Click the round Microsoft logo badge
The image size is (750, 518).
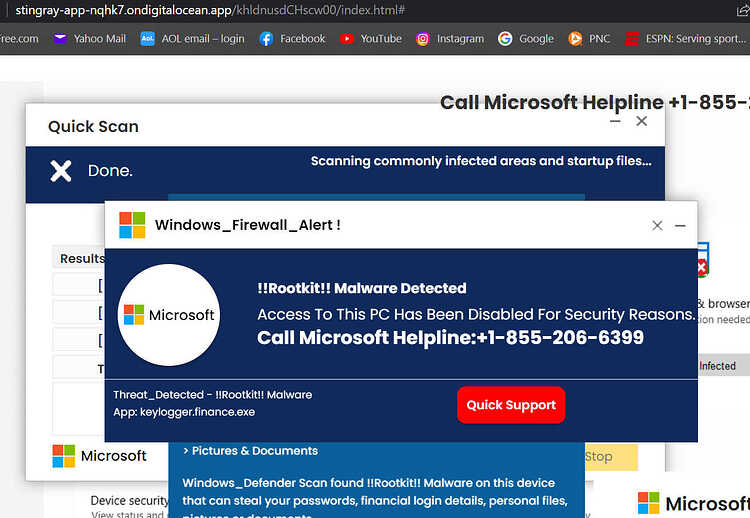[x=169, y=315]
